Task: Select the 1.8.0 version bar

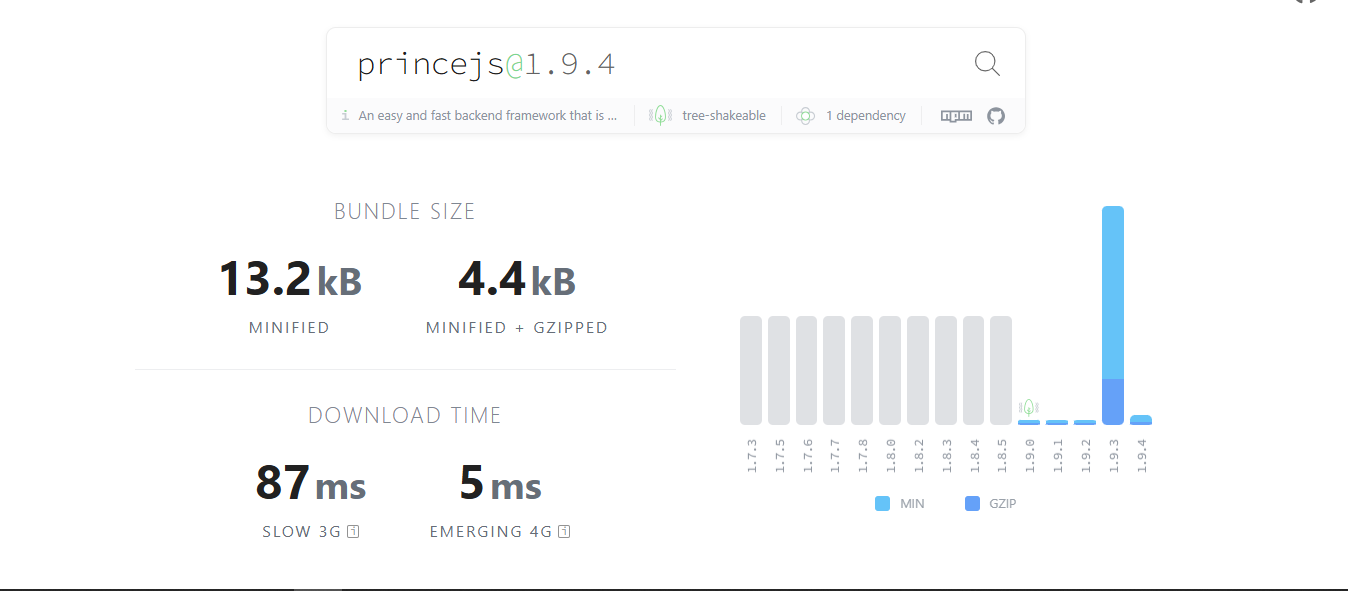Action: tap(889, 370)
